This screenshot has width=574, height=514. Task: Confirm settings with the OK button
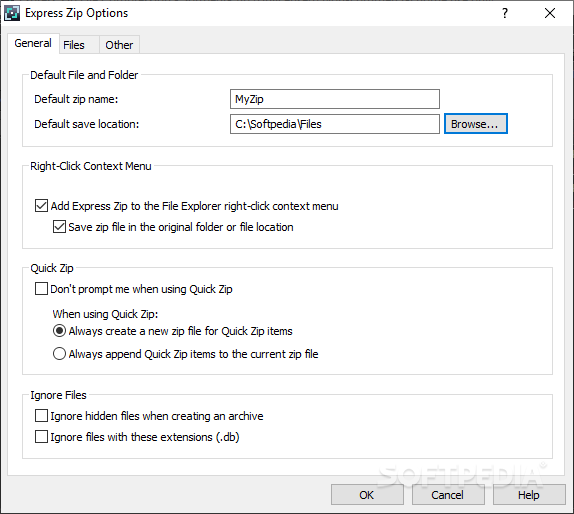[367, 495]
